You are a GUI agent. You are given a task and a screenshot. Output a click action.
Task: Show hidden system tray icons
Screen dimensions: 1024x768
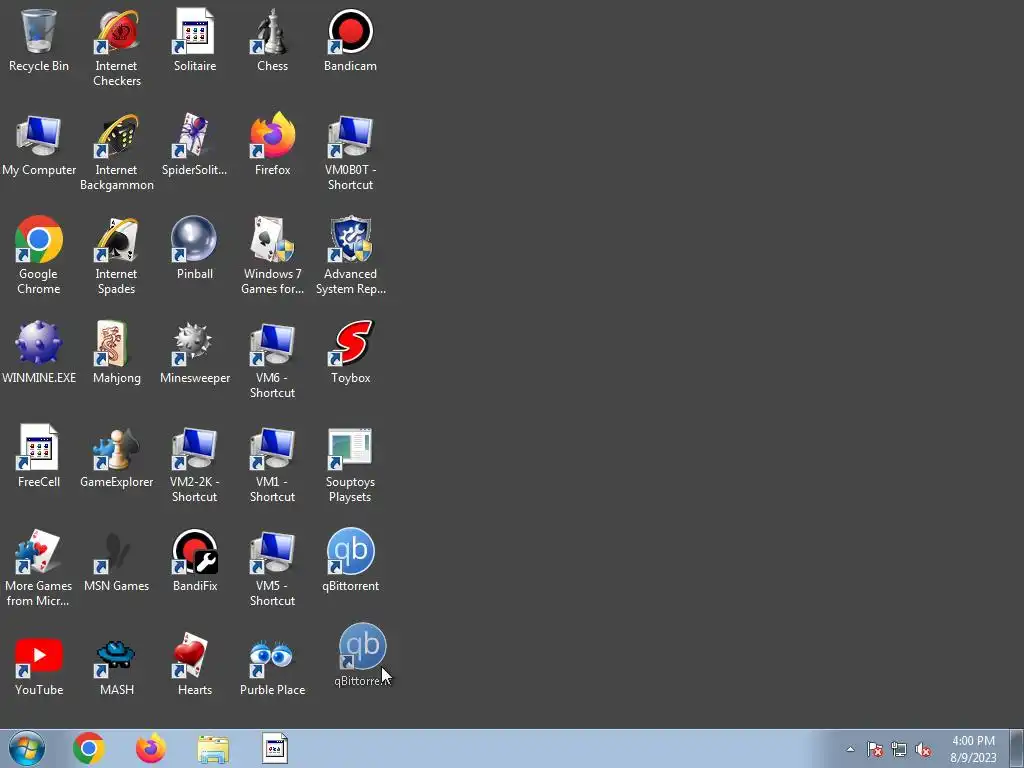[850, 749]
